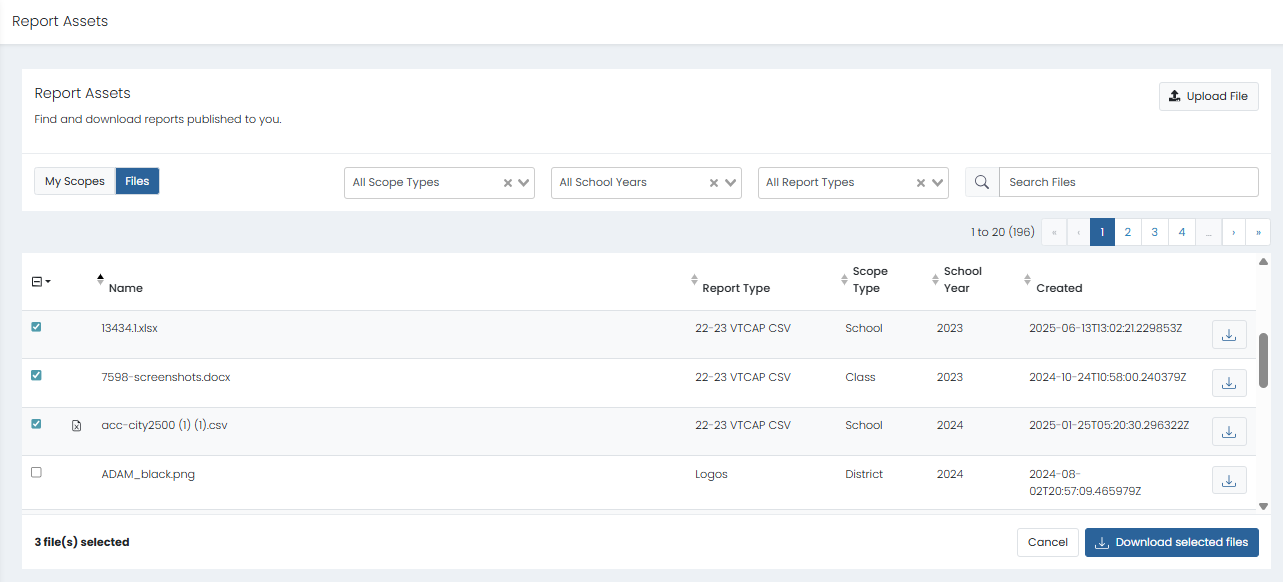
Task: Download ADAM_black.png using row icon
Action: coord(1229,480)
